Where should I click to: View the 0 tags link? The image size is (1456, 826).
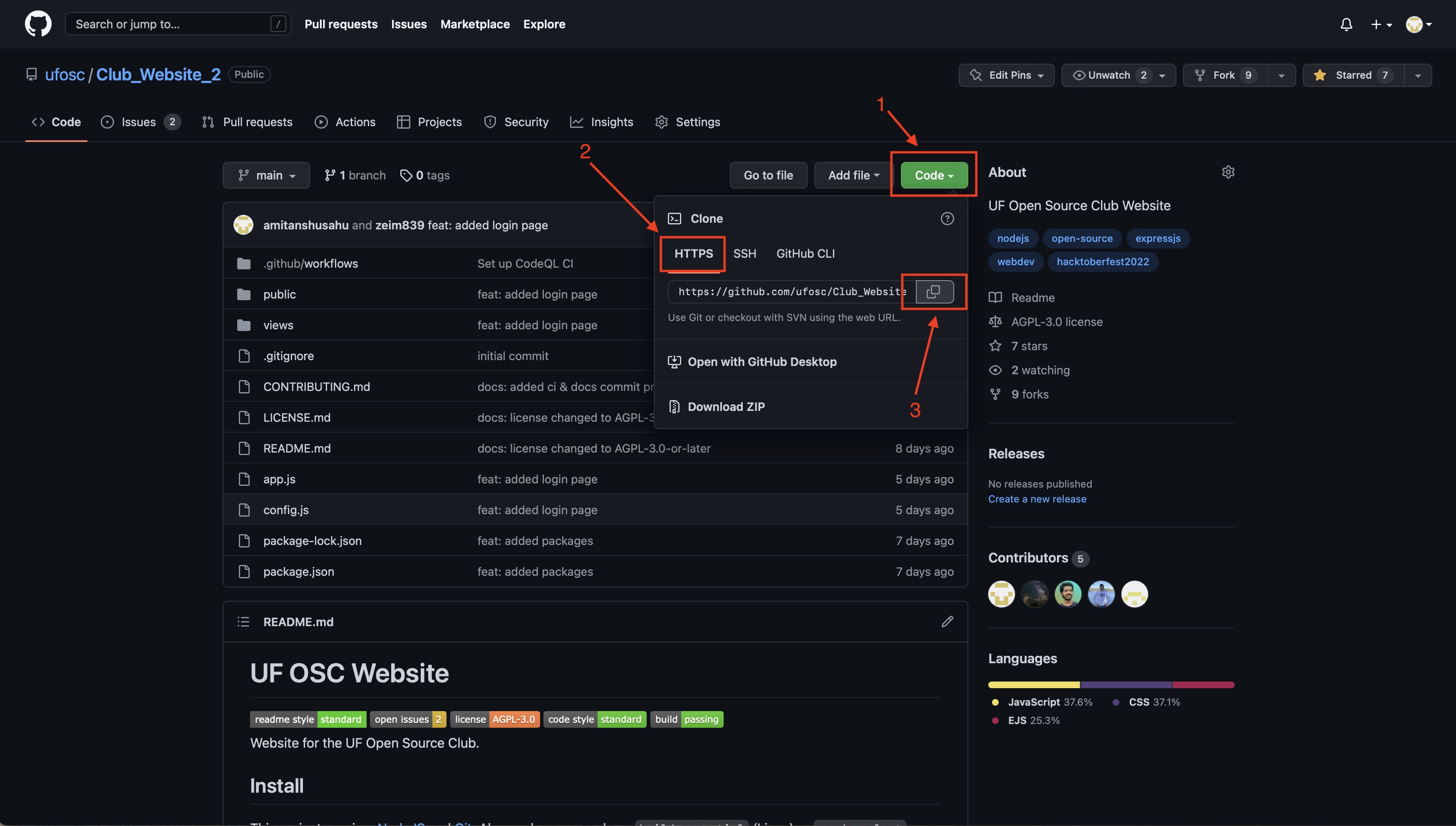(425, 175)
